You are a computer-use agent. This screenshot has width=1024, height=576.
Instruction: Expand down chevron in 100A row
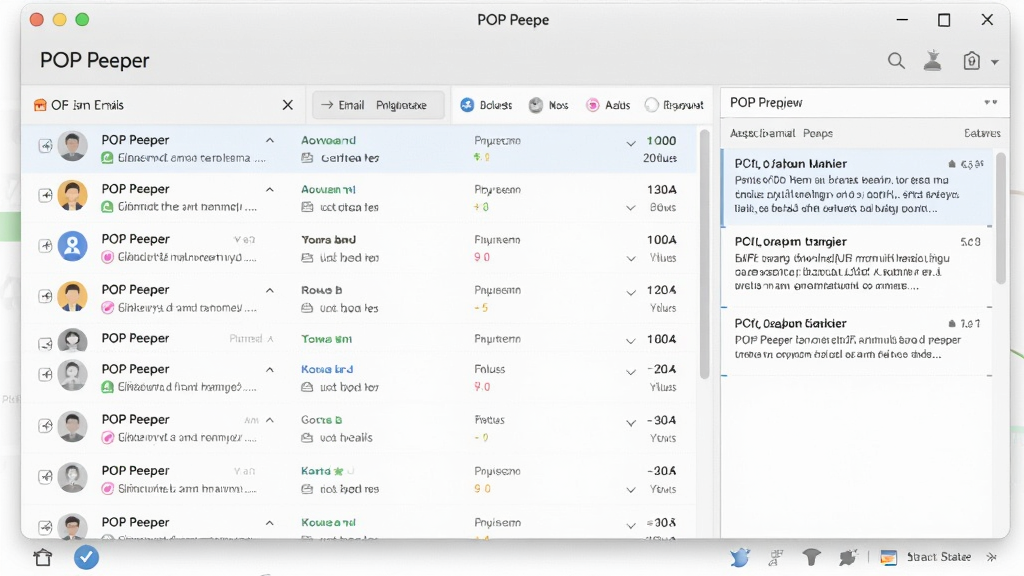(x=631, y=259)
